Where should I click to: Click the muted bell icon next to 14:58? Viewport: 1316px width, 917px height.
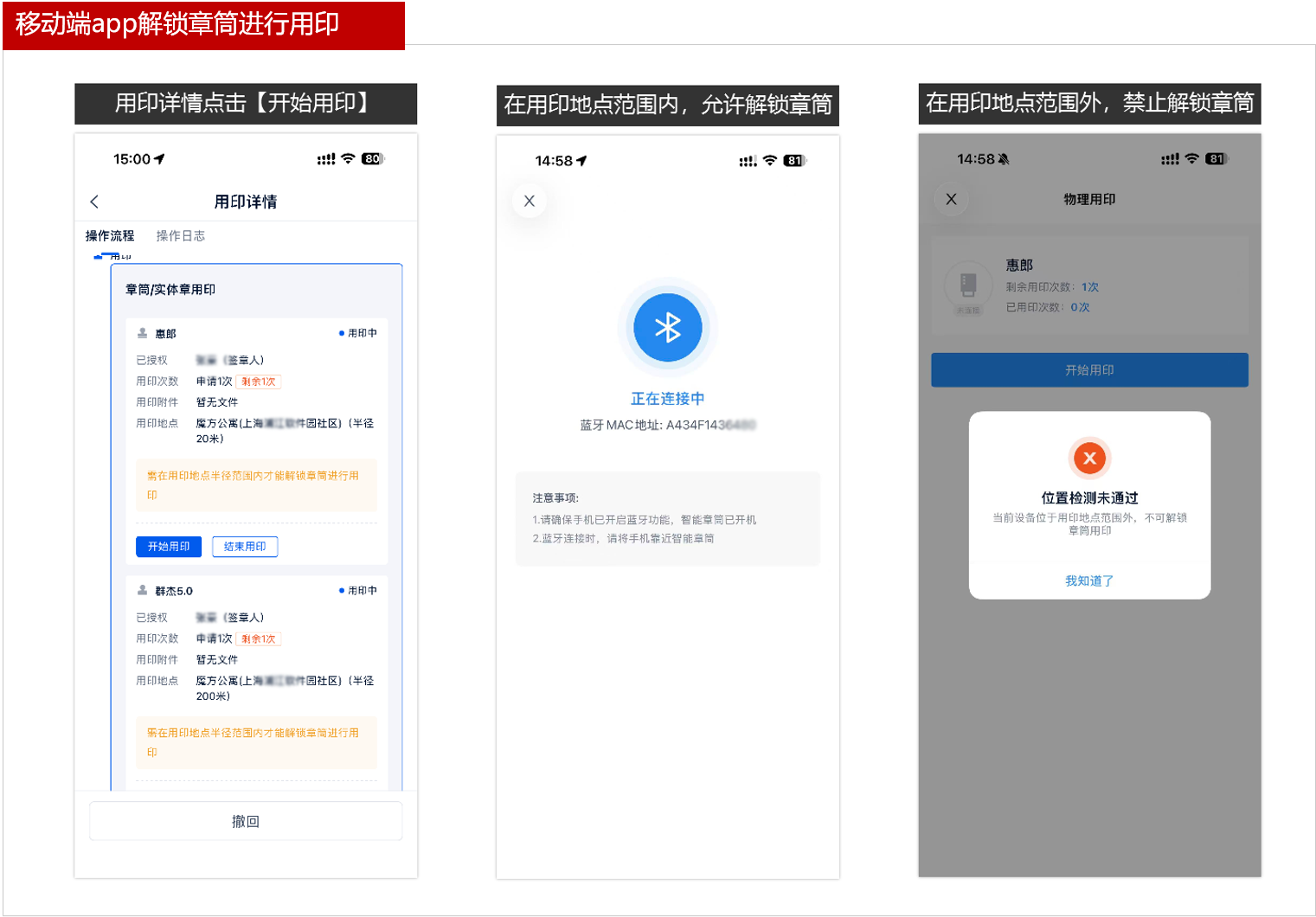[x=1004, y=159]
